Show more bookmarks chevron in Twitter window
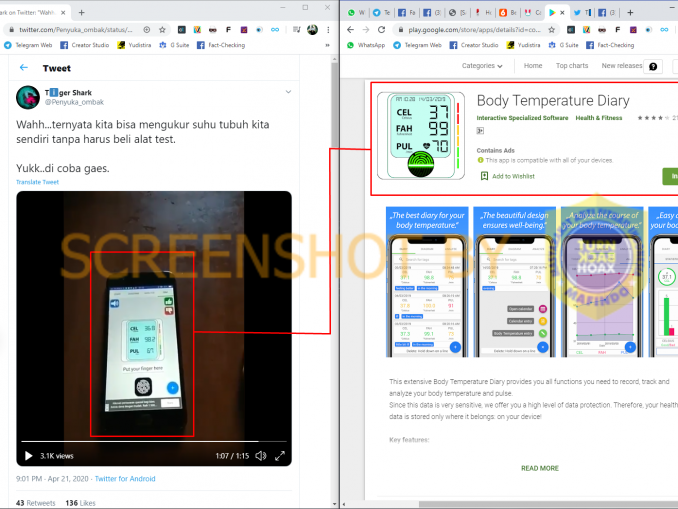 point(327,45)
